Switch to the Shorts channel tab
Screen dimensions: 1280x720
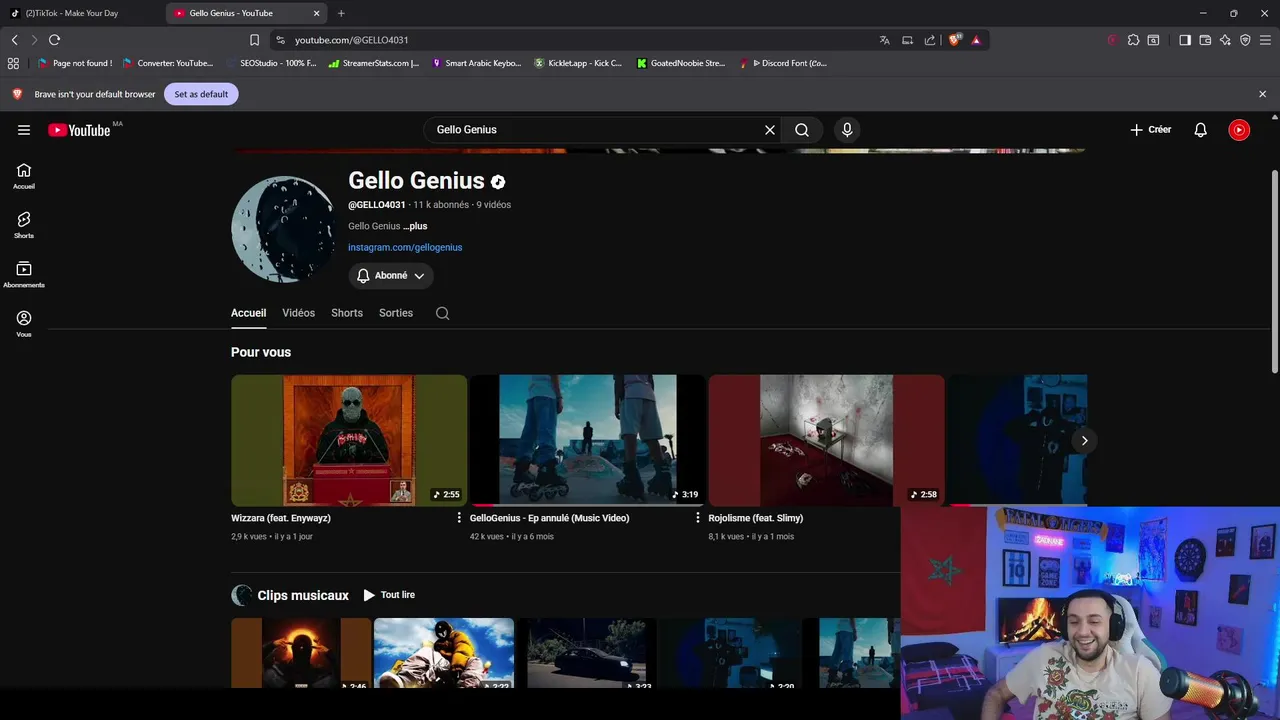point(347,313)
